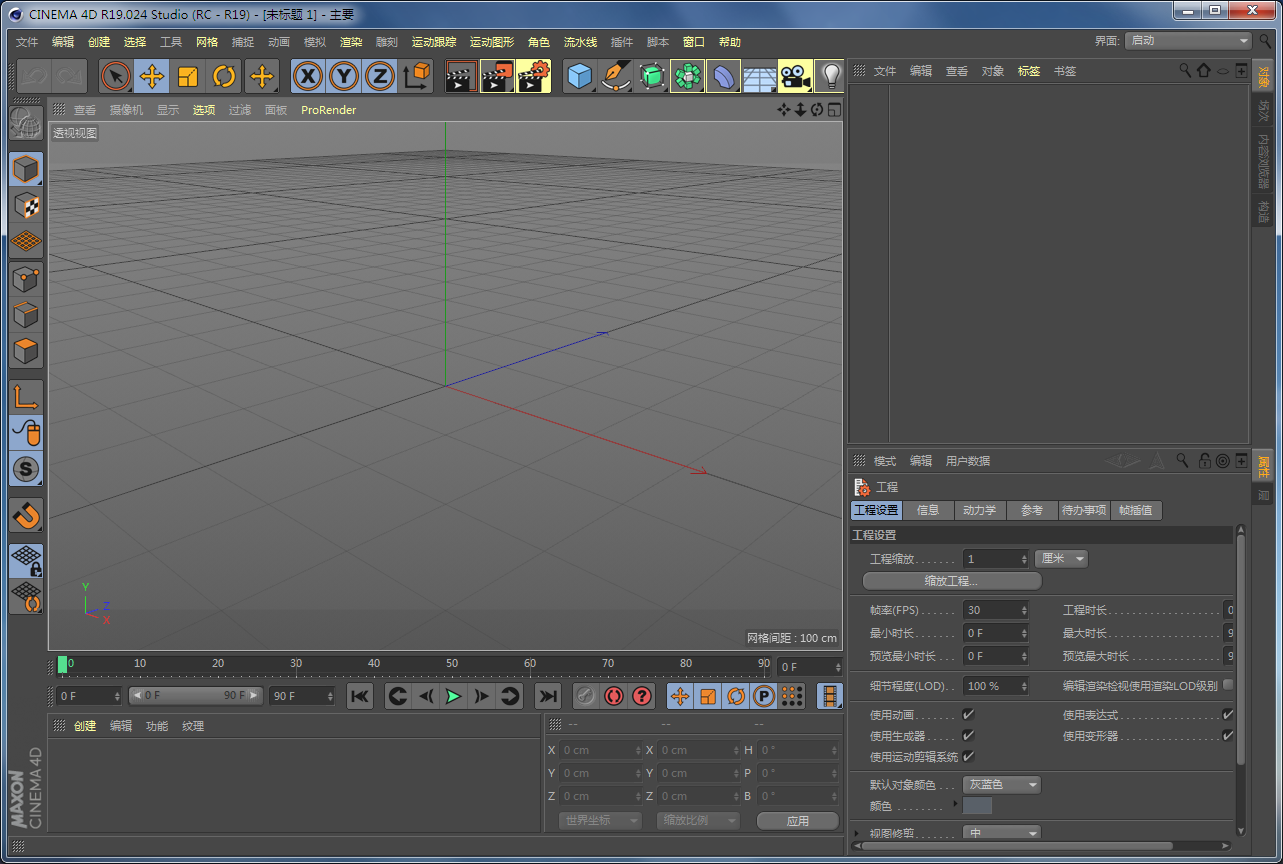Click the Render to Picture Viewer icon
Screen dimensions: 1283x864
click(497, 76)
